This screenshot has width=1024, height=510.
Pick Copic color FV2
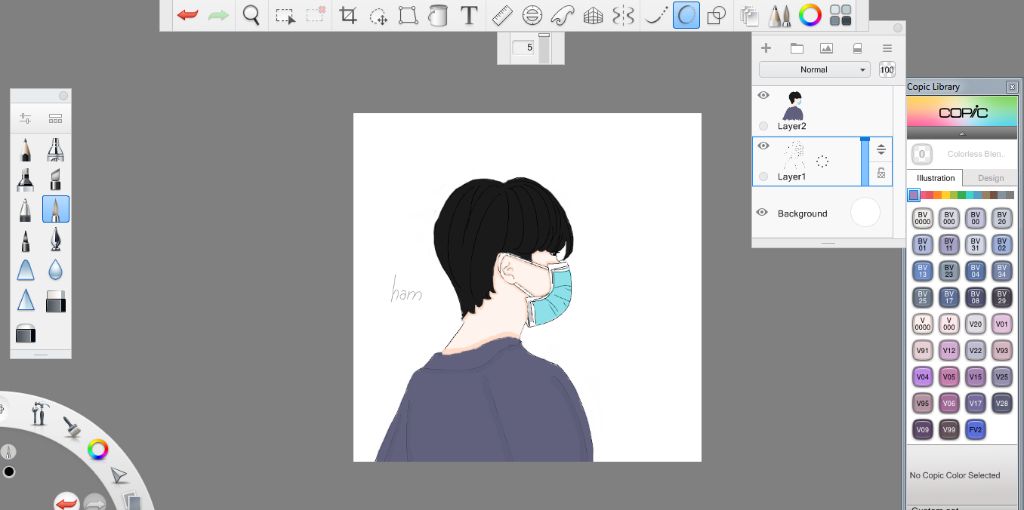pyautogui.click(x=975, y=430)
